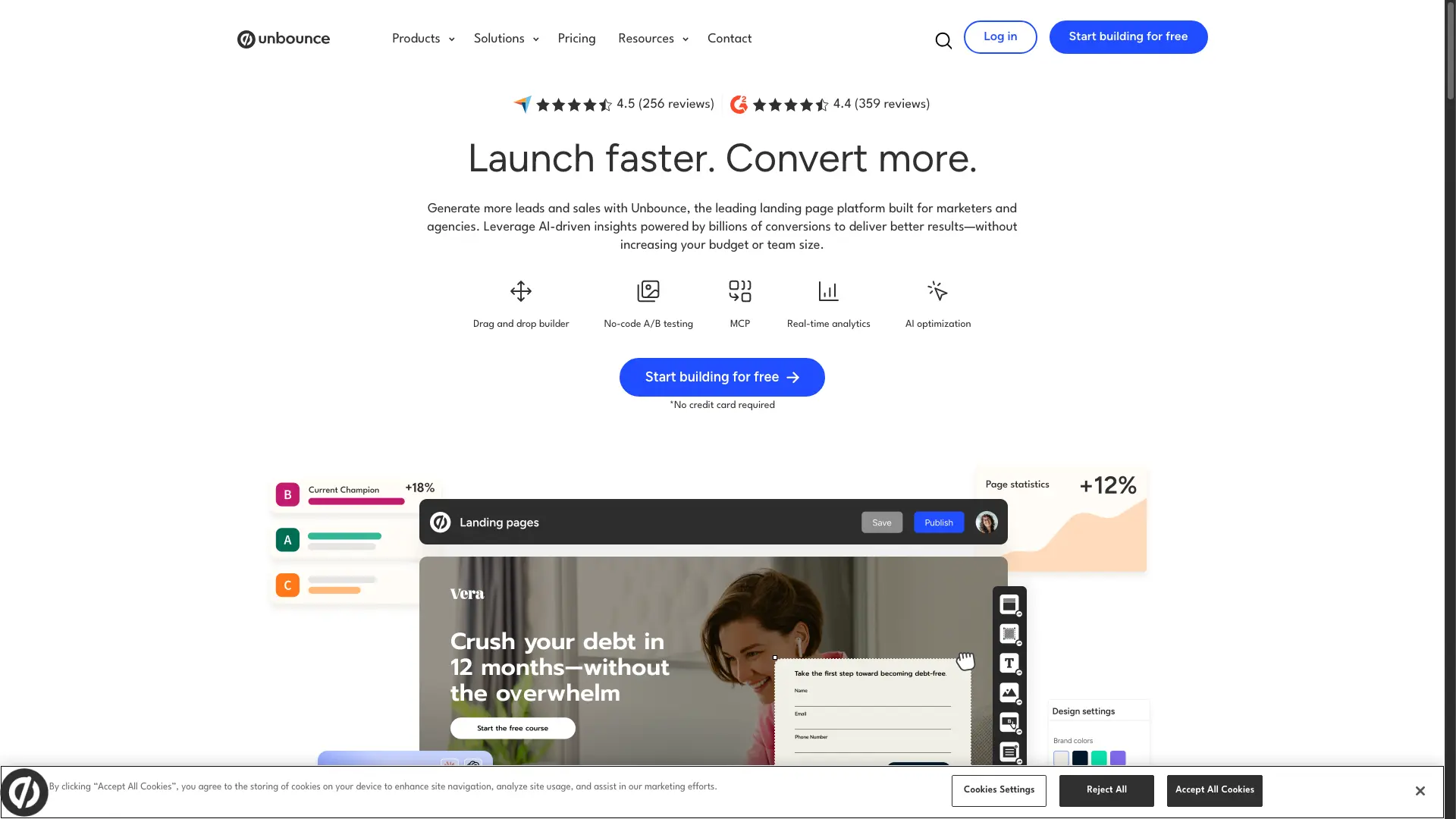Click the 4.4 (359 reviews) rating text
The image size is (1456, 819).
pyautogui.click(x=881, y=104)
